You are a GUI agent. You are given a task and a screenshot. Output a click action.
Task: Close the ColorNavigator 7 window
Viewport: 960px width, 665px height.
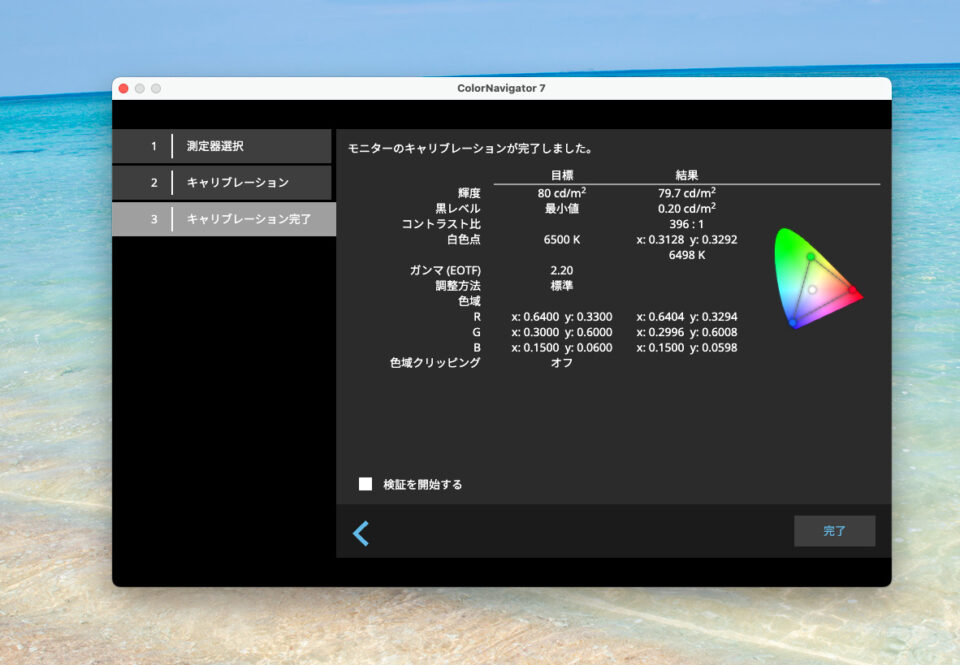pos(124,88)
